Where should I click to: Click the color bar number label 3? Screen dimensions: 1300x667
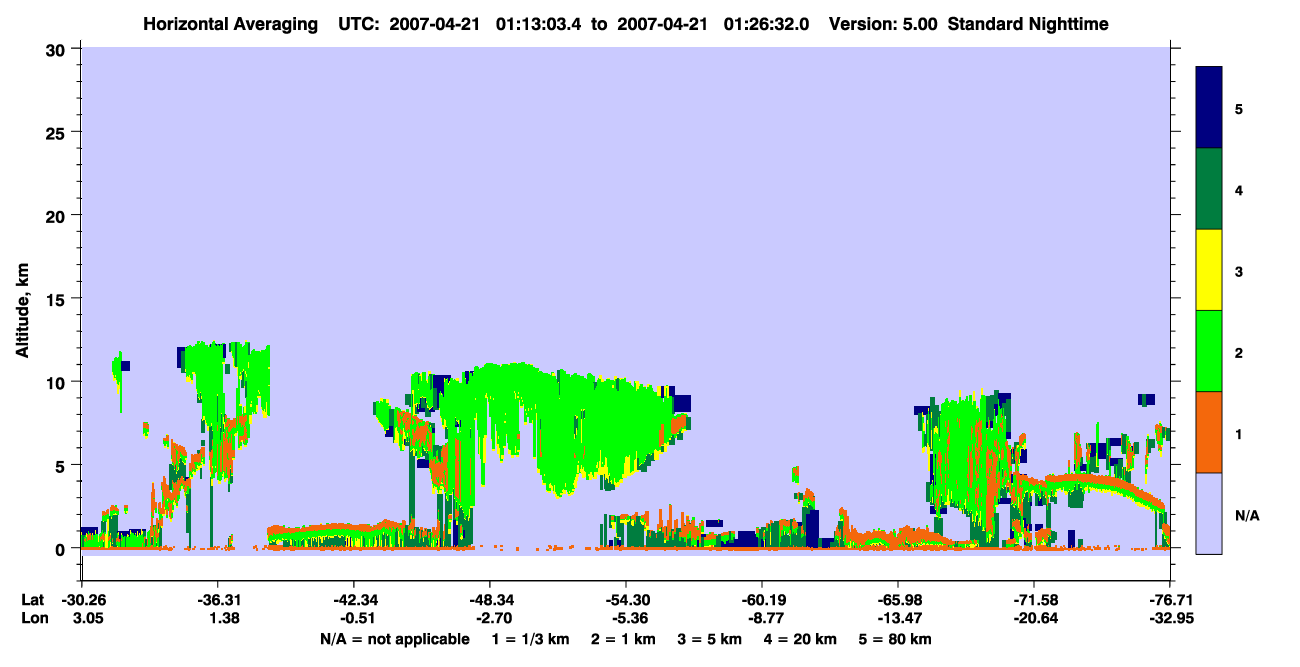pos(1239,271)
